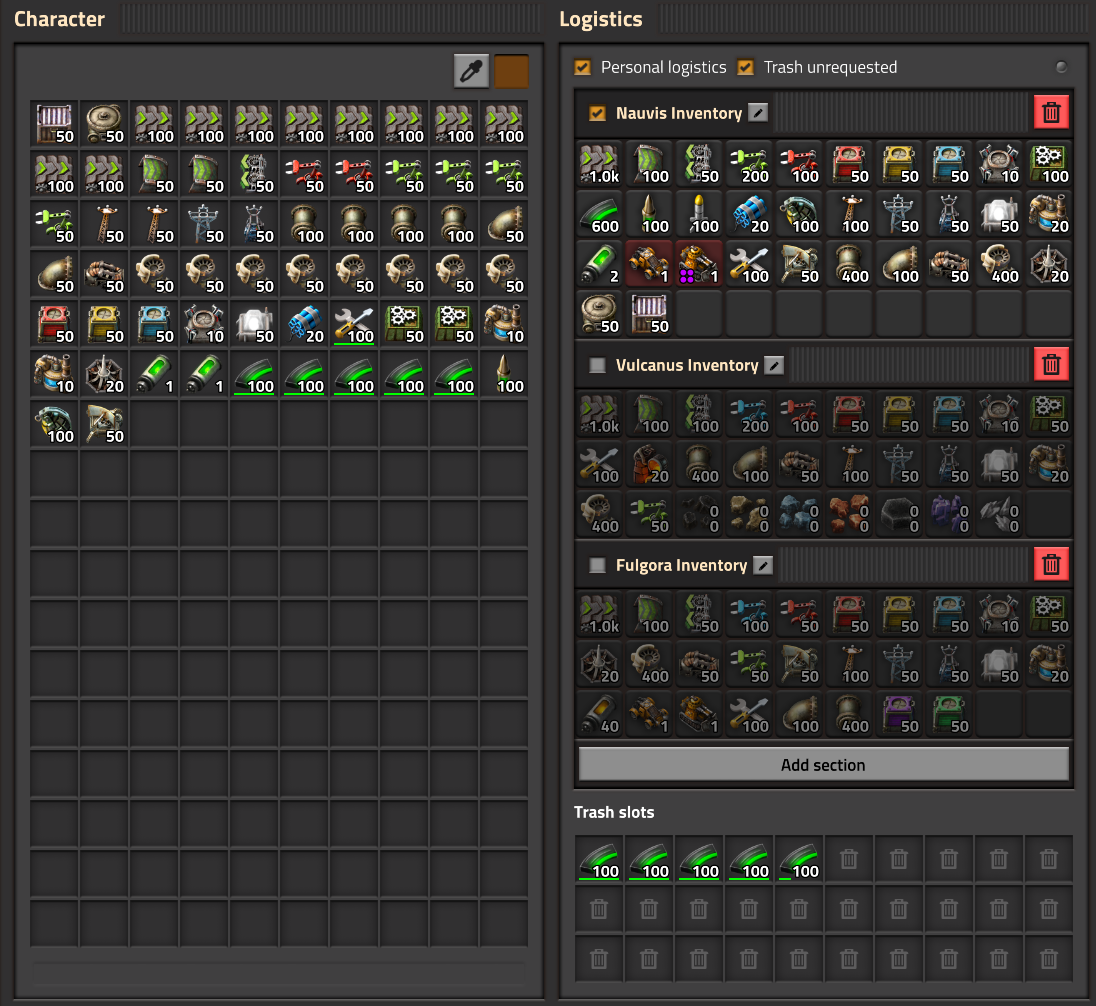Screen dimensions: 1096x1006
Task: Select the Nauvis green fuel cell request
Action: point(600,265)
